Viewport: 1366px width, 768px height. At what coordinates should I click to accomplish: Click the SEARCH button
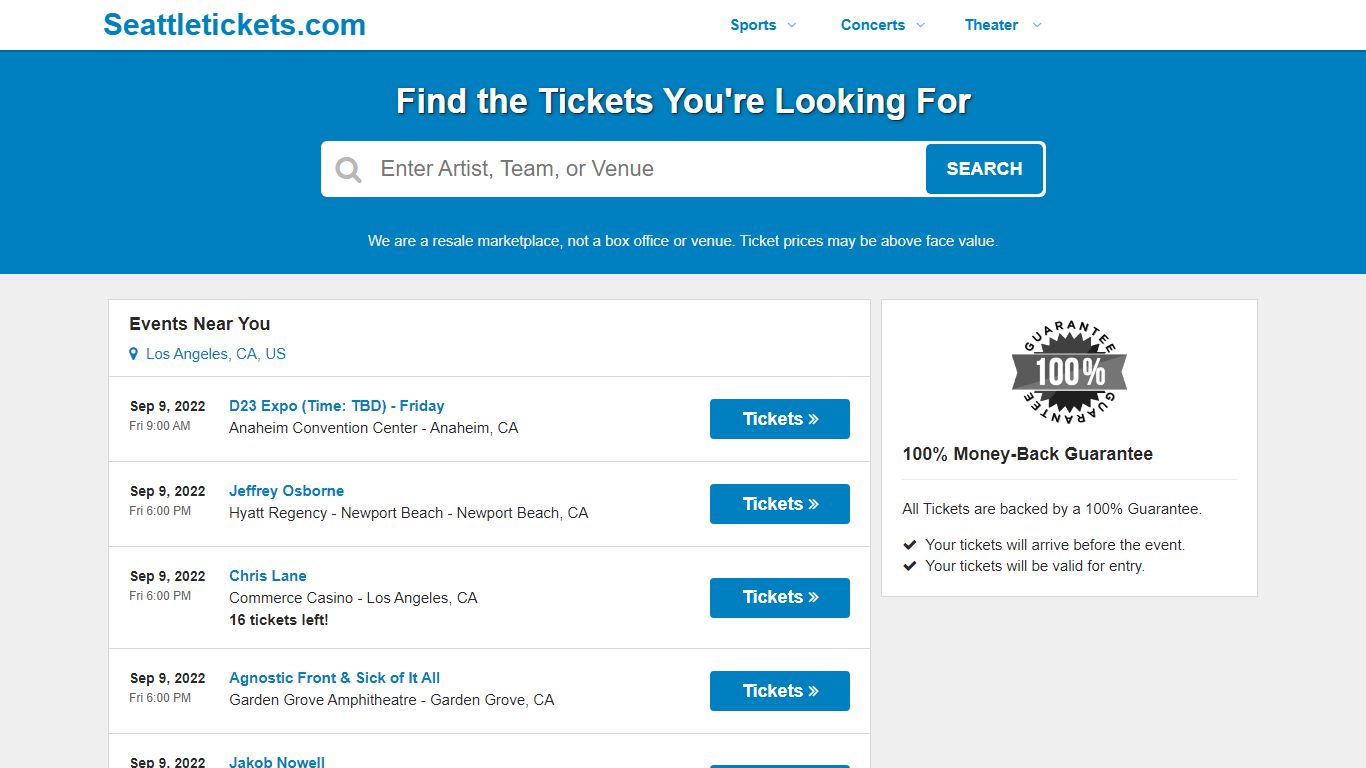click(984, 169)
